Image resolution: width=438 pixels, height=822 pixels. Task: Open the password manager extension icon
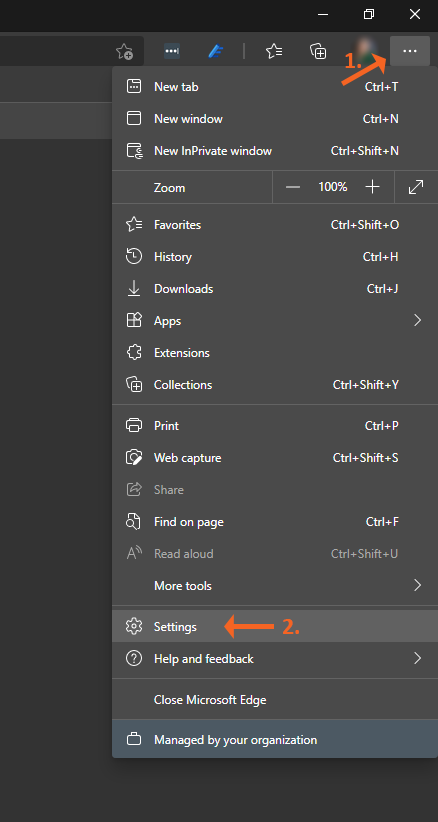point(172,51)
